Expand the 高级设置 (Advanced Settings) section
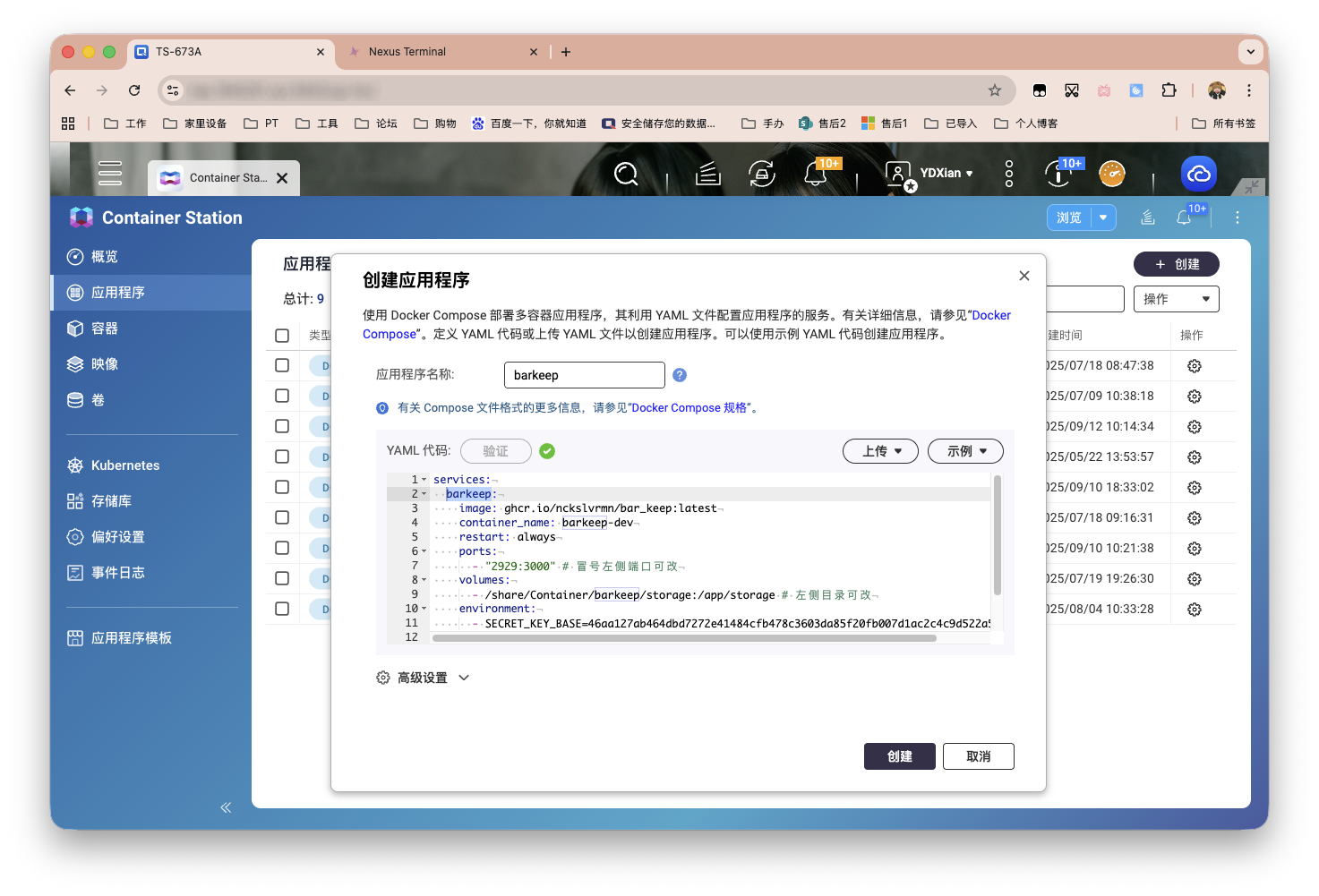The width and height of the screenshot is (1319, 896). click(423, 678)
